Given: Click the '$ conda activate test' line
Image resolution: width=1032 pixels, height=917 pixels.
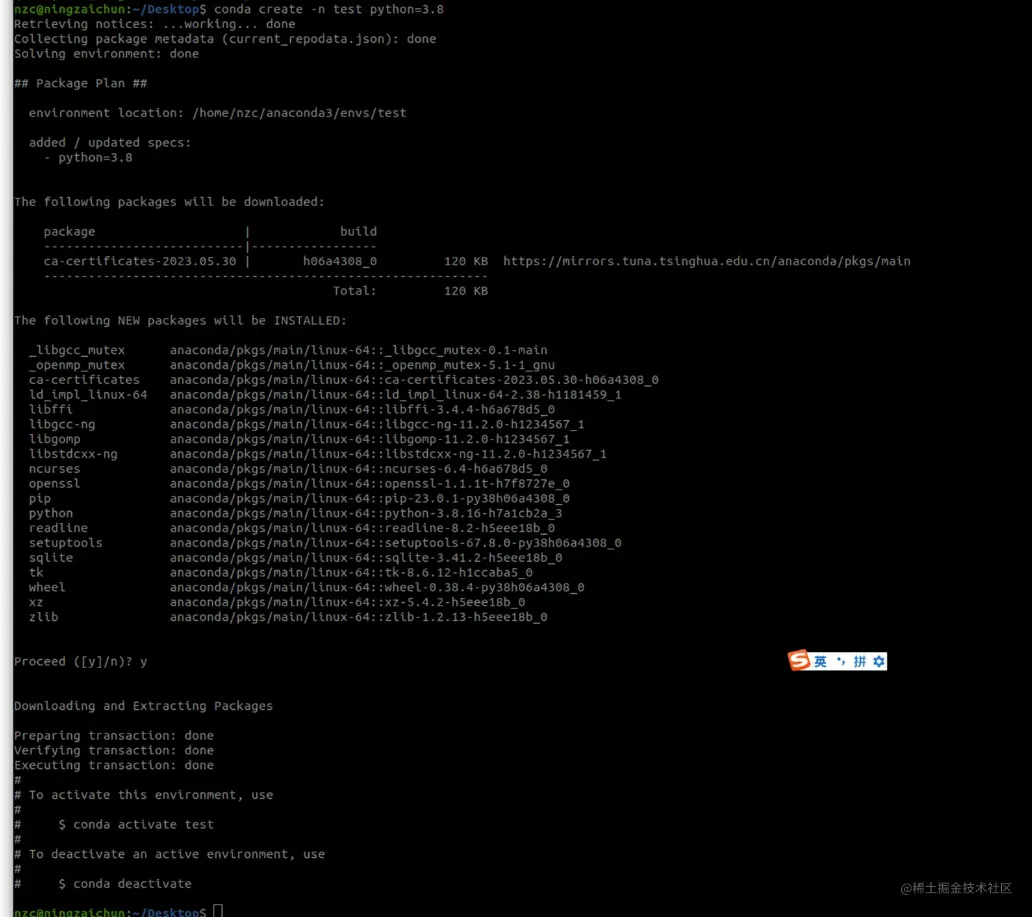Looking at the screenshot, I should coord(136,824).
